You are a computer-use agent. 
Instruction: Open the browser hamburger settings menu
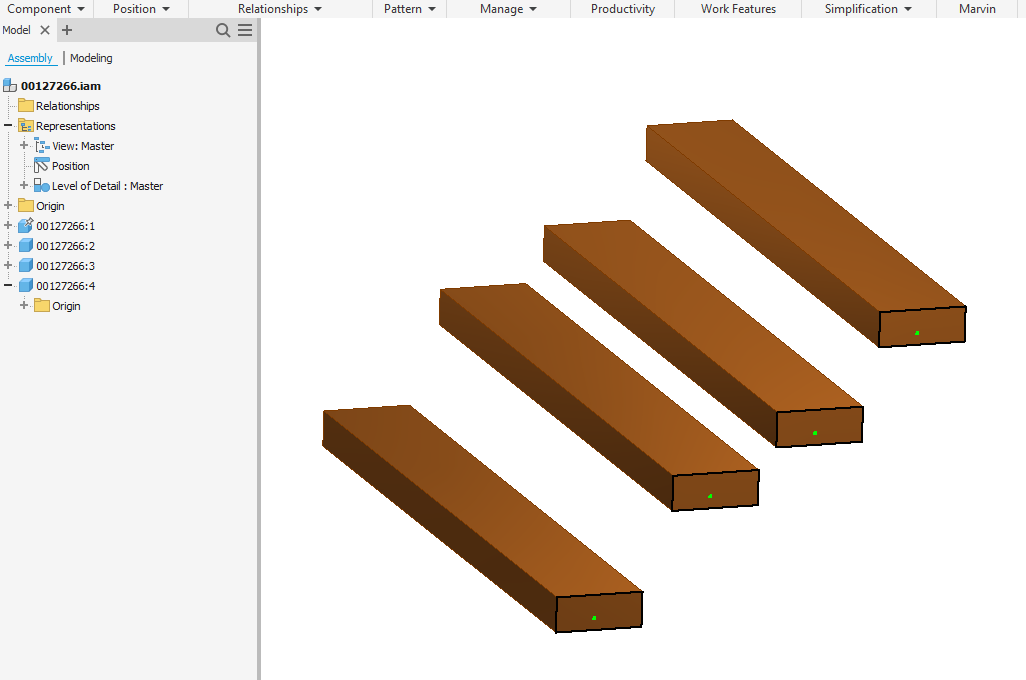coord(244,30)
